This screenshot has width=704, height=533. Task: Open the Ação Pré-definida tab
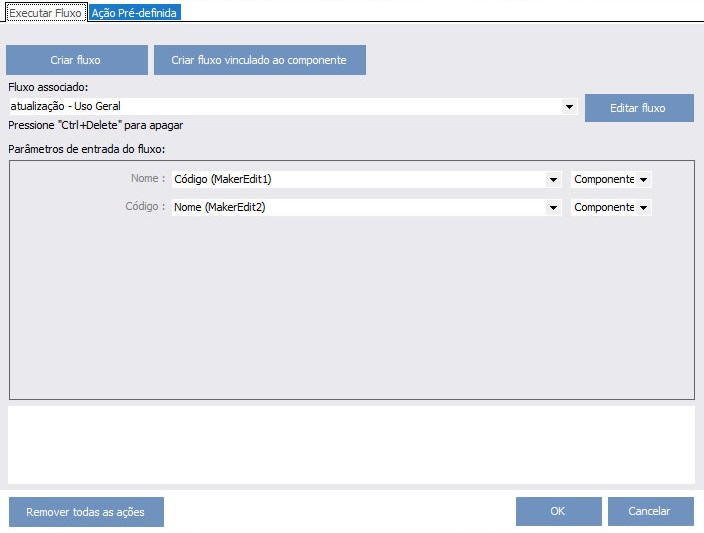click(134, 13)
